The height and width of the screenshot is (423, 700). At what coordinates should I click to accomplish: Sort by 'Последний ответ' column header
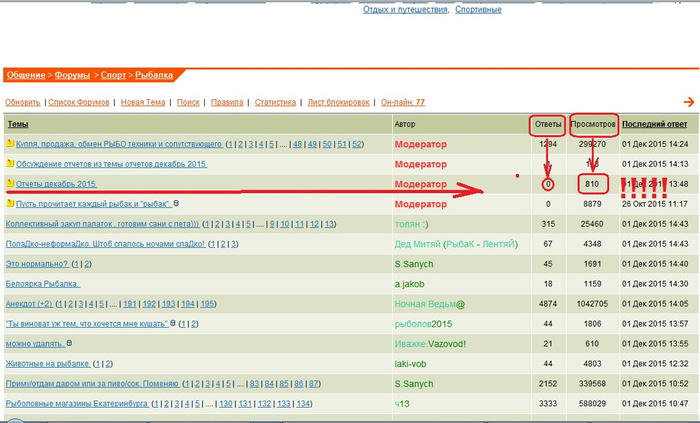coord(654,125)
